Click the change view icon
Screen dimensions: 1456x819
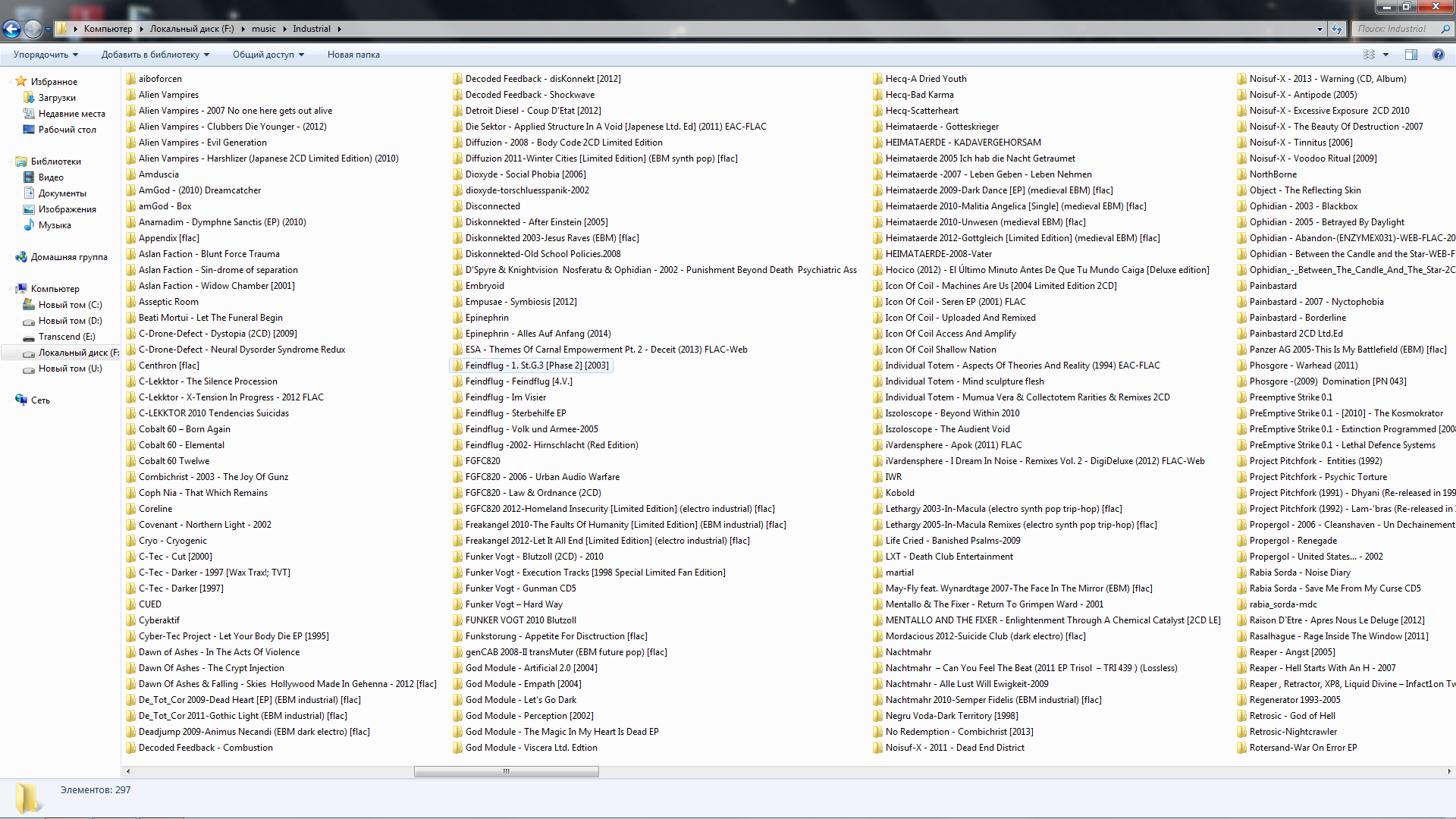1369,55
